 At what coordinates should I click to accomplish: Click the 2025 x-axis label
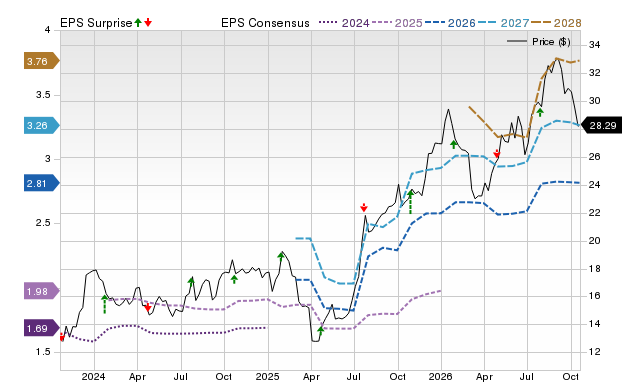coord(267,376)
